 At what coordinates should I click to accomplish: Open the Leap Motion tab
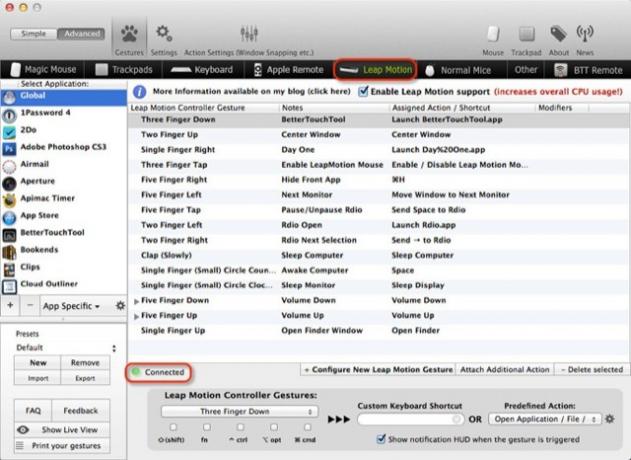(375, 70)
